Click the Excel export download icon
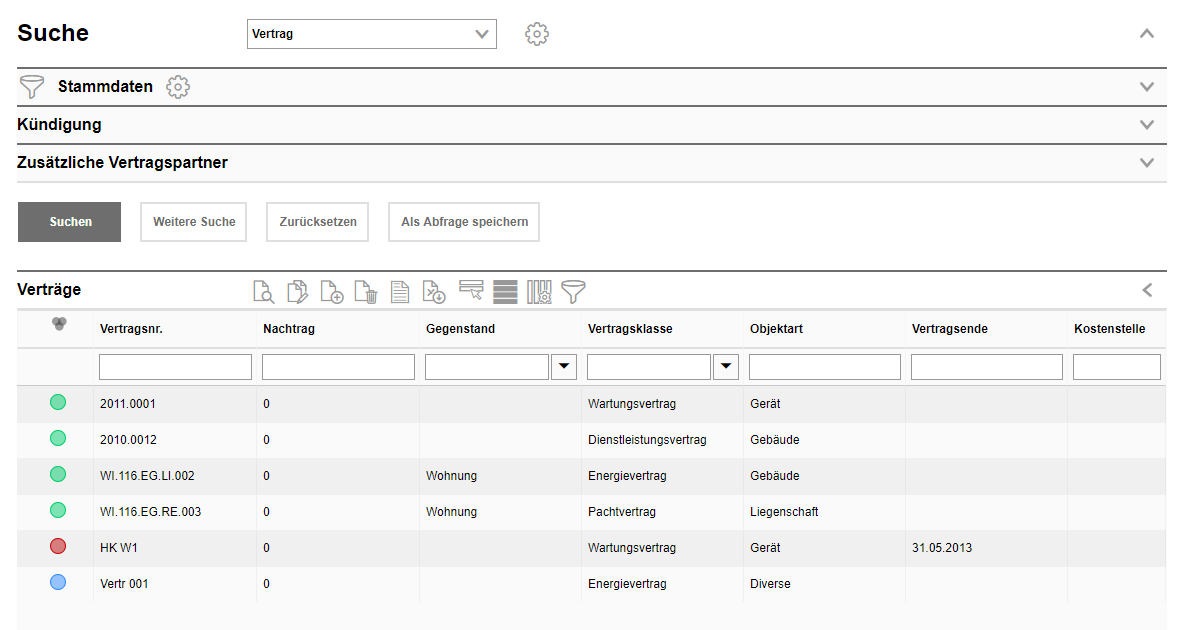The width and height of the screenshot is (1184, 630). (x=434, y=291)
